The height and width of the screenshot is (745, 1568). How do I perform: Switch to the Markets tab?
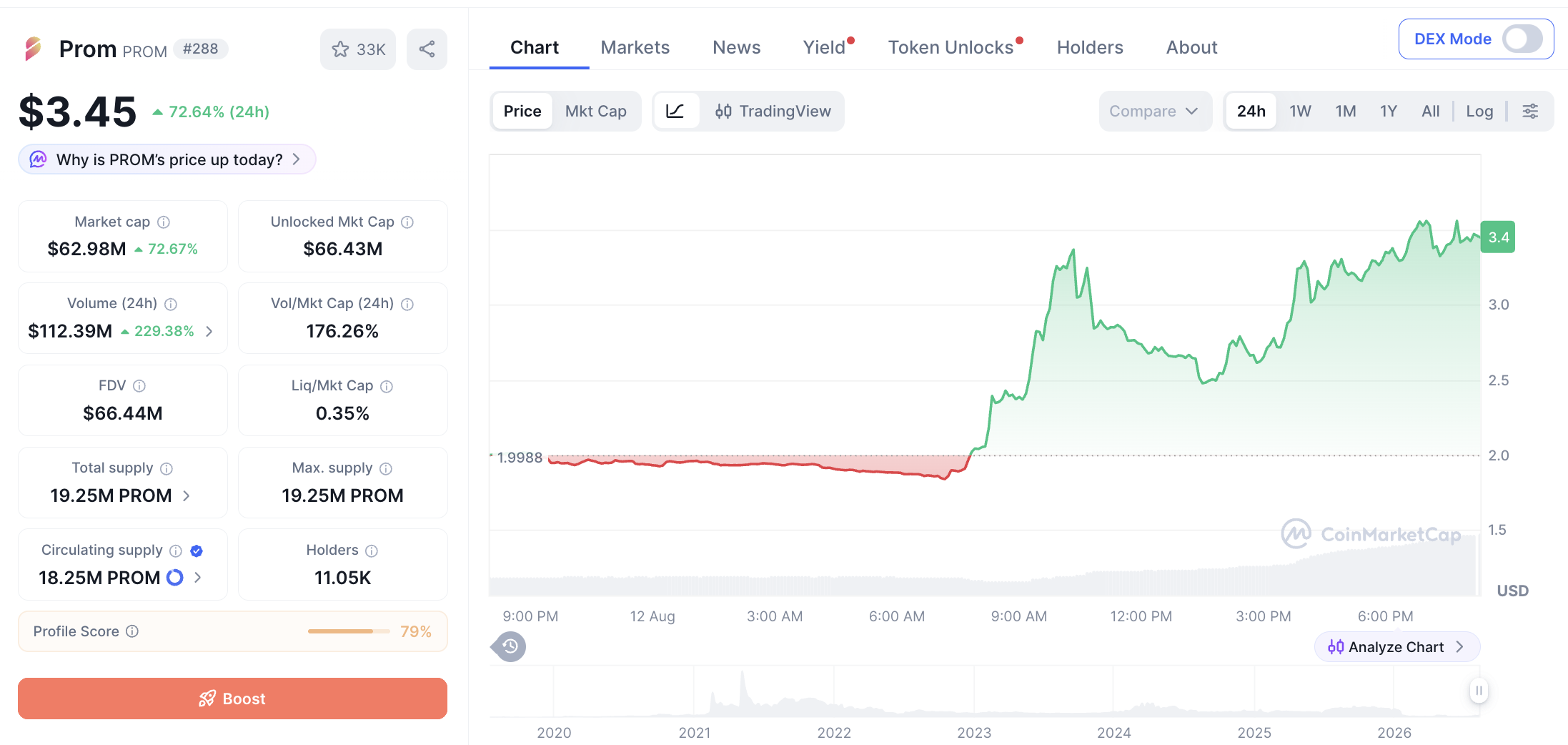(x=635, y=47)
